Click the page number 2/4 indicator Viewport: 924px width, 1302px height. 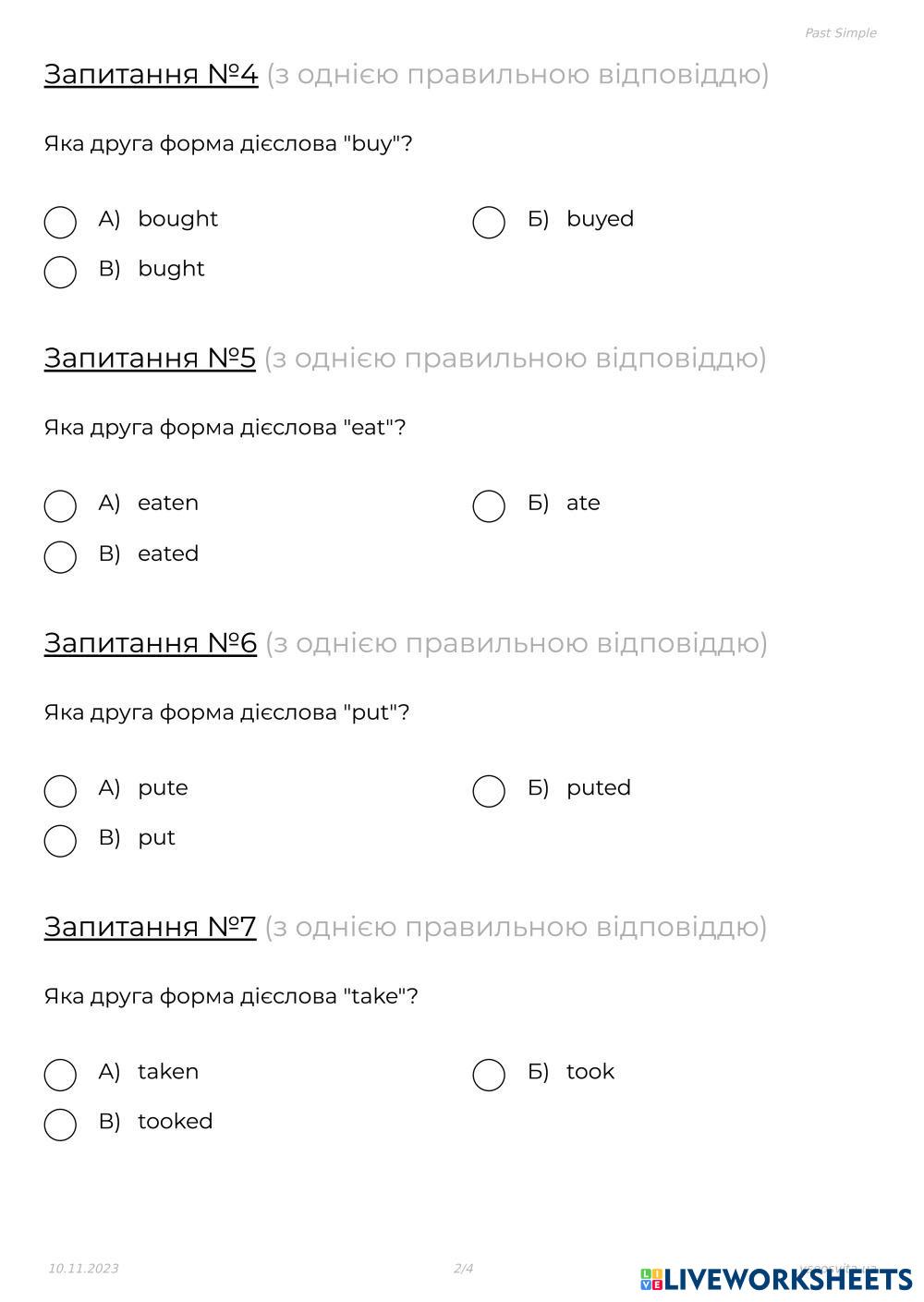tap(463, 1268)
